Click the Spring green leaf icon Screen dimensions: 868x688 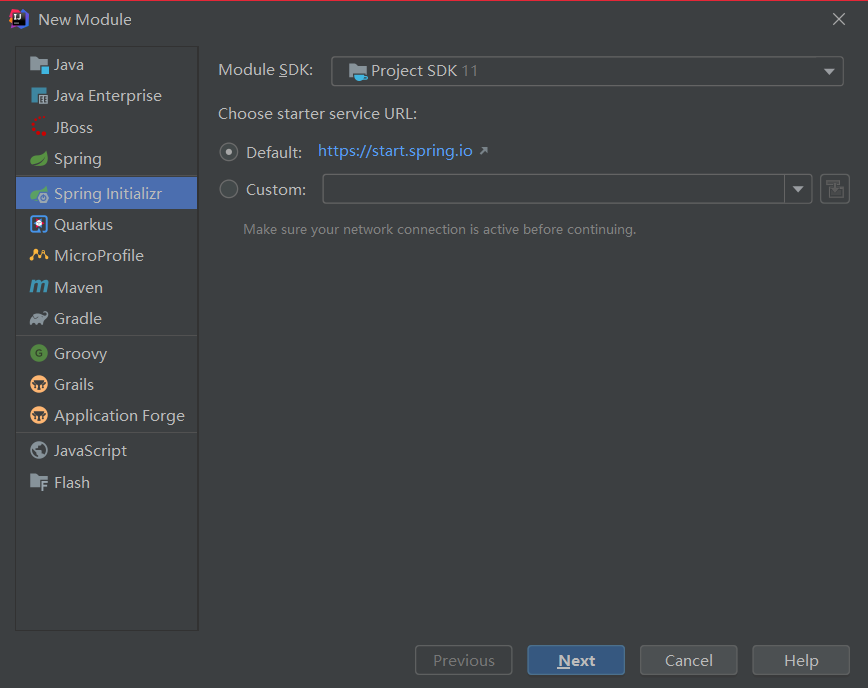(x=39, y=159)
